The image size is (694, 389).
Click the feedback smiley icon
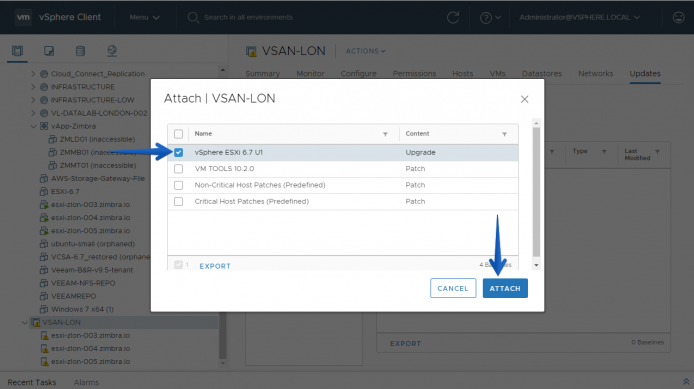tap(679, 17)
